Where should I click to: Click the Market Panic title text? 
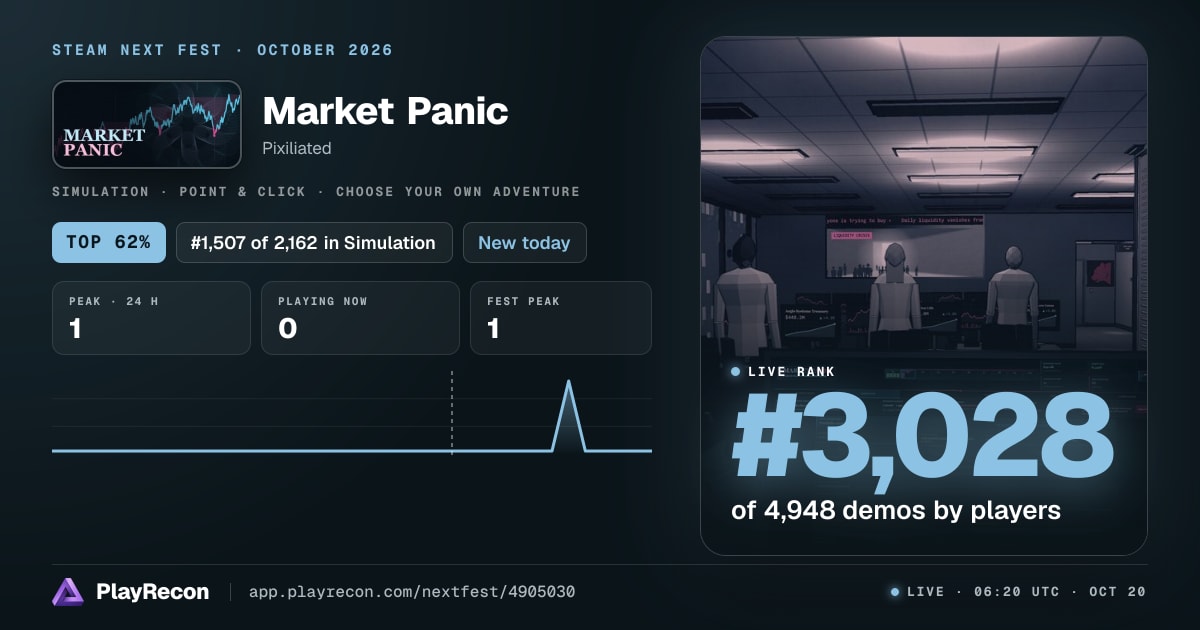click(385, 110)
